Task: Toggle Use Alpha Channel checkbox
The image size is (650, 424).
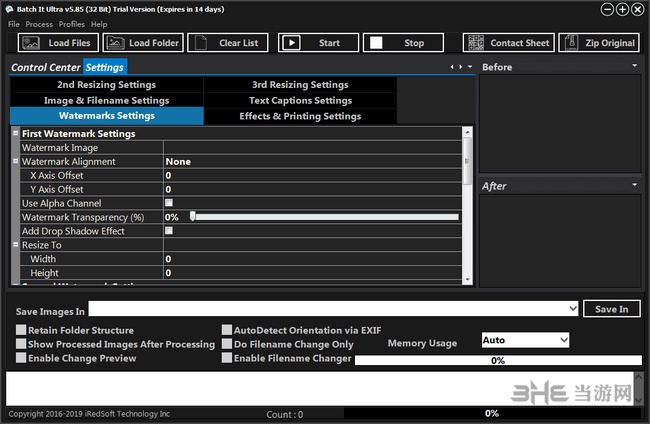Action: 169,203
